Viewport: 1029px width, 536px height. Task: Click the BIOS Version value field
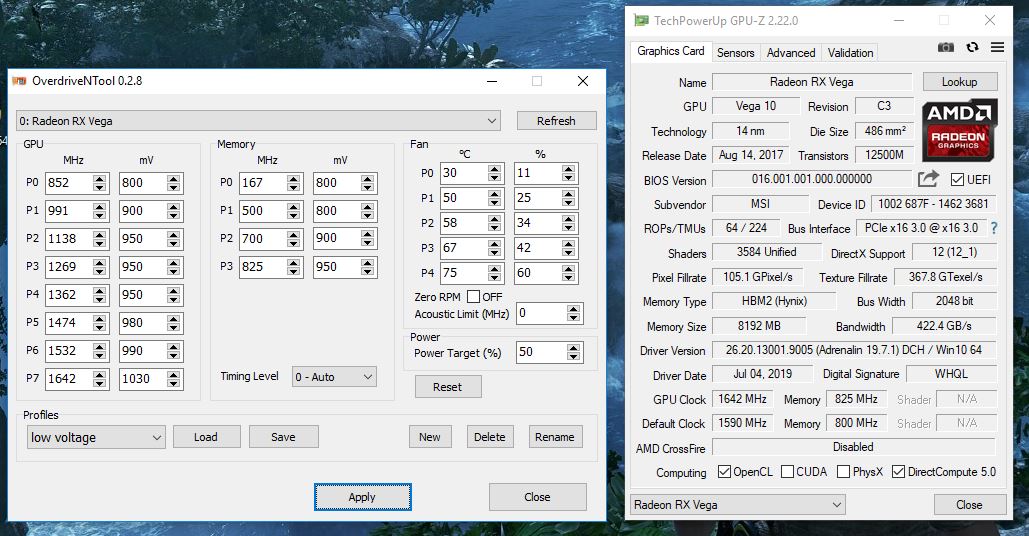click(812, 179)
